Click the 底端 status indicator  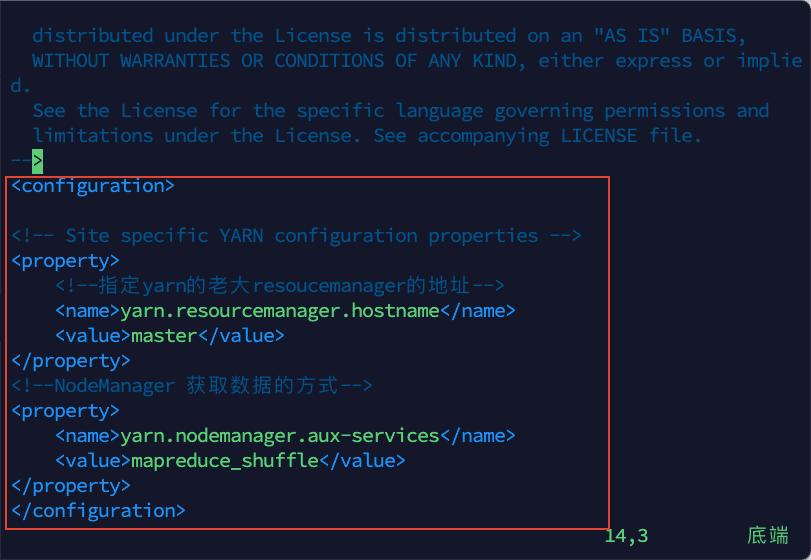767,536
